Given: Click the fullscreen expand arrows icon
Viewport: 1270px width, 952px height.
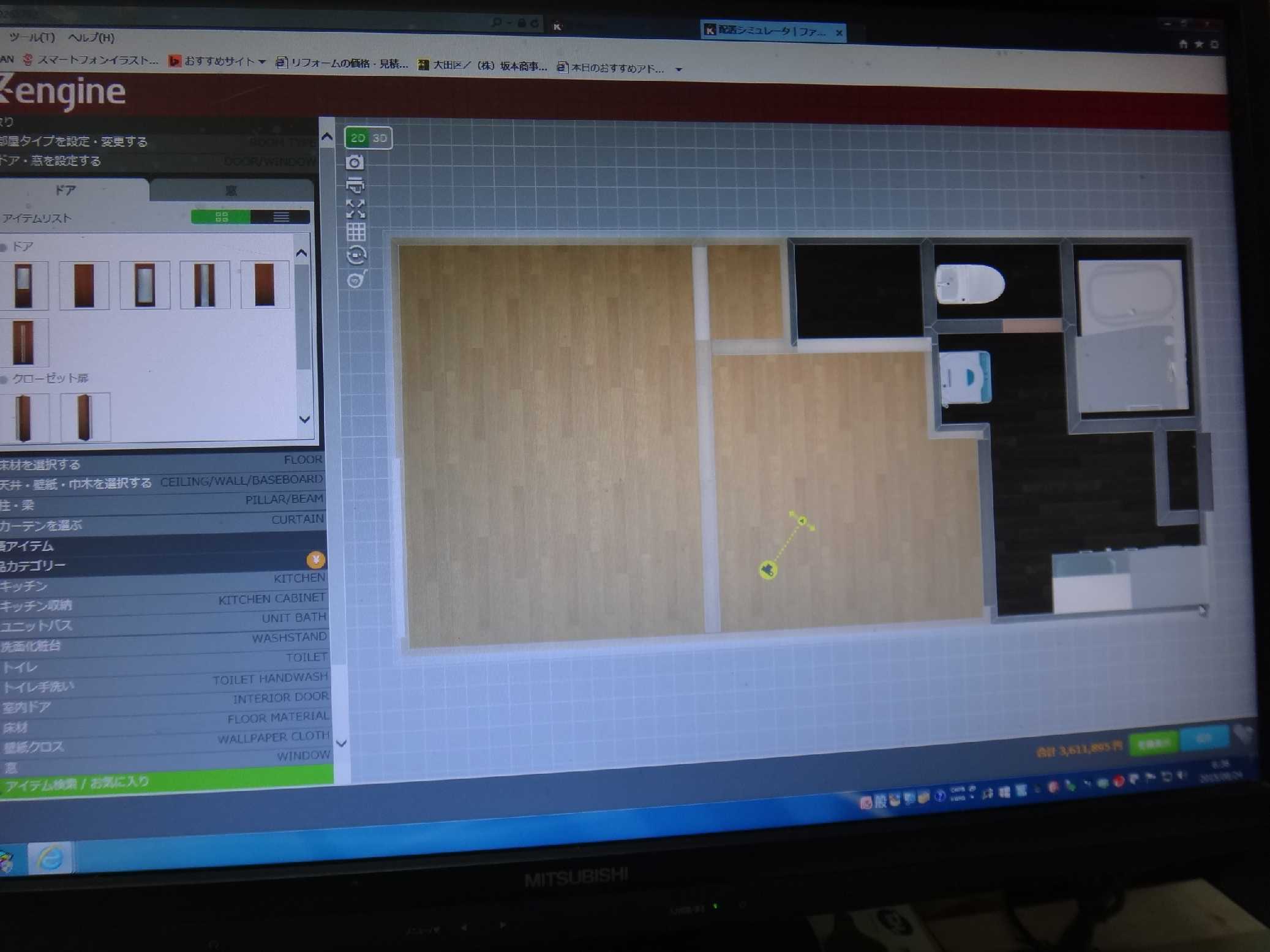Looking at the screenshot, I should coord(355,209).
